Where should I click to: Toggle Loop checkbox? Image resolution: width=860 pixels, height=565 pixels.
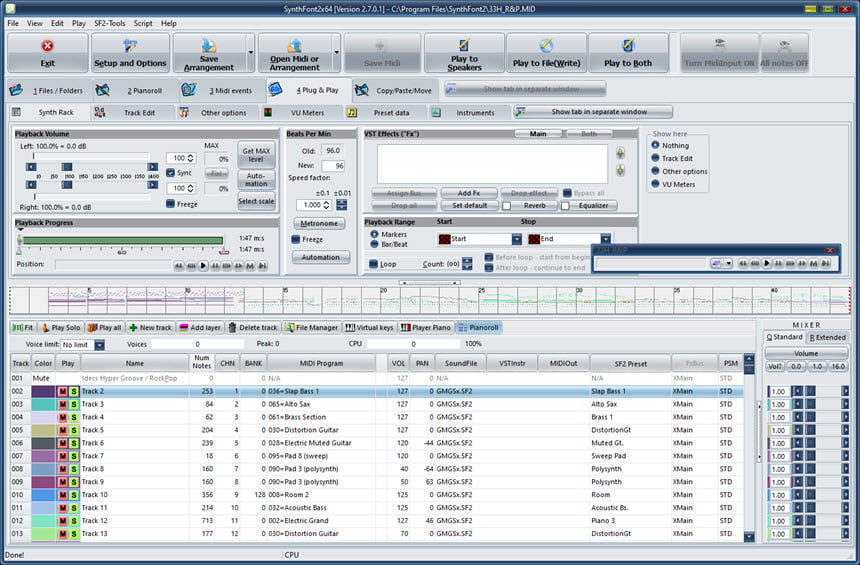pos(374,264)
